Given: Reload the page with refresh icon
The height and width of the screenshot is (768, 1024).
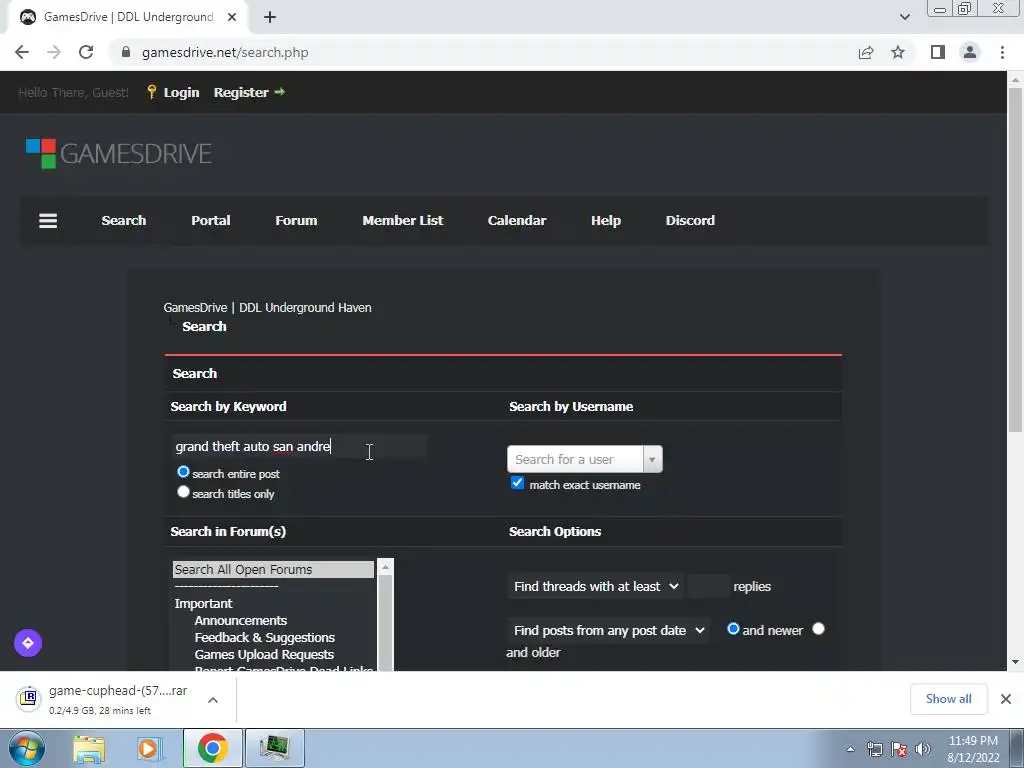Looking at the screenshot, I should [86, 52].
